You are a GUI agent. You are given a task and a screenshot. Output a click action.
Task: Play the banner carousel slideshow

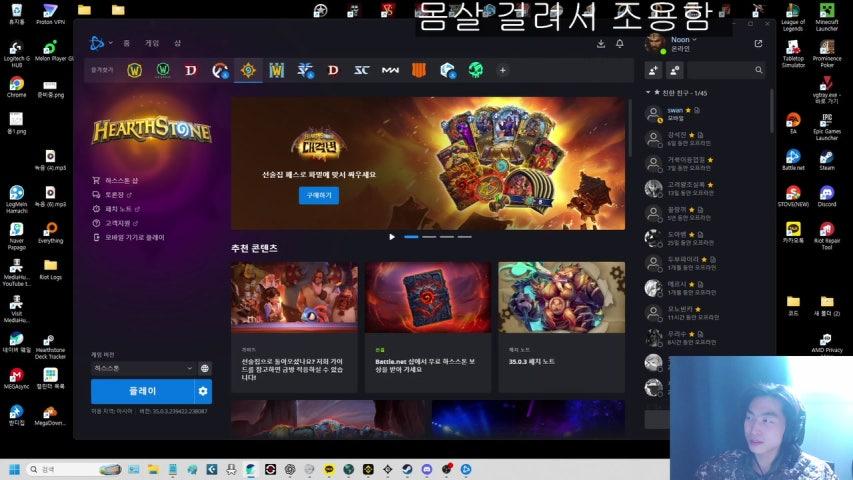(x=392, y=237)
